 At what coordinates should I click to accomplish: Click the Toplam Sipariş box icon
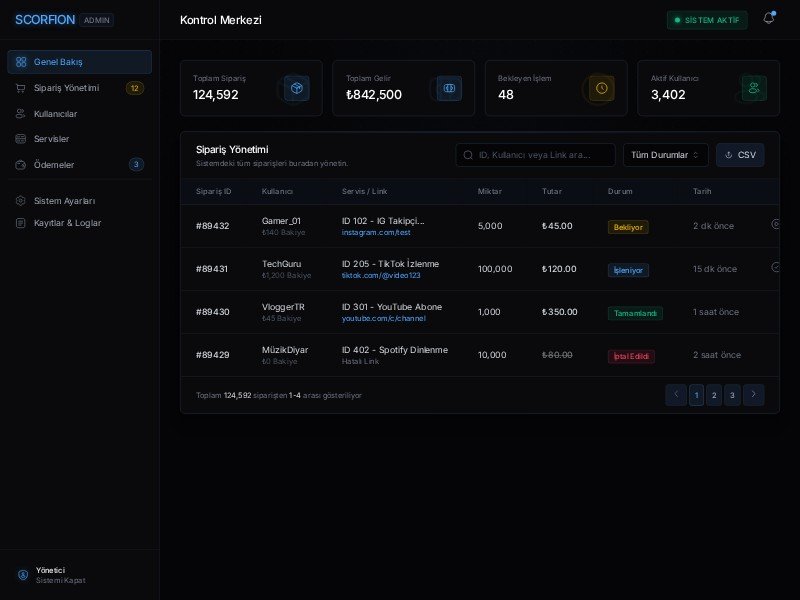click(296, 88)
